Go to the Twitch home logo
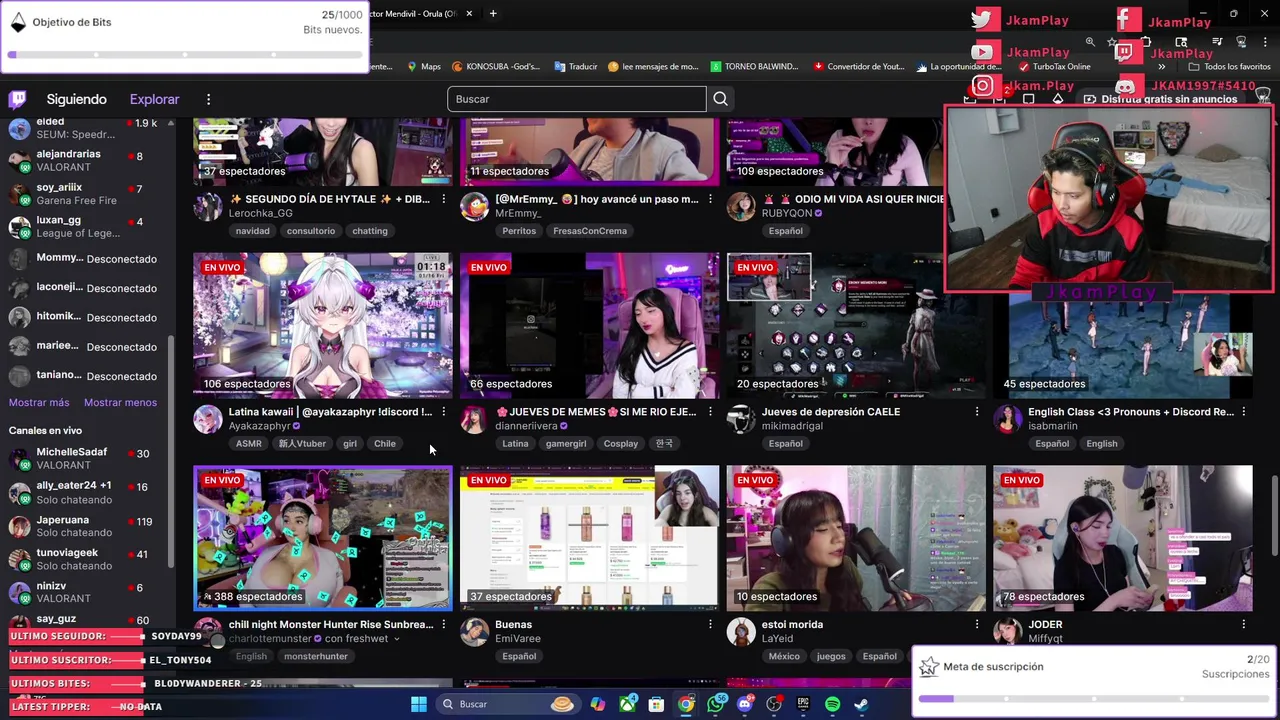Viewport: 1280px width, 720px height. point(17,99)
